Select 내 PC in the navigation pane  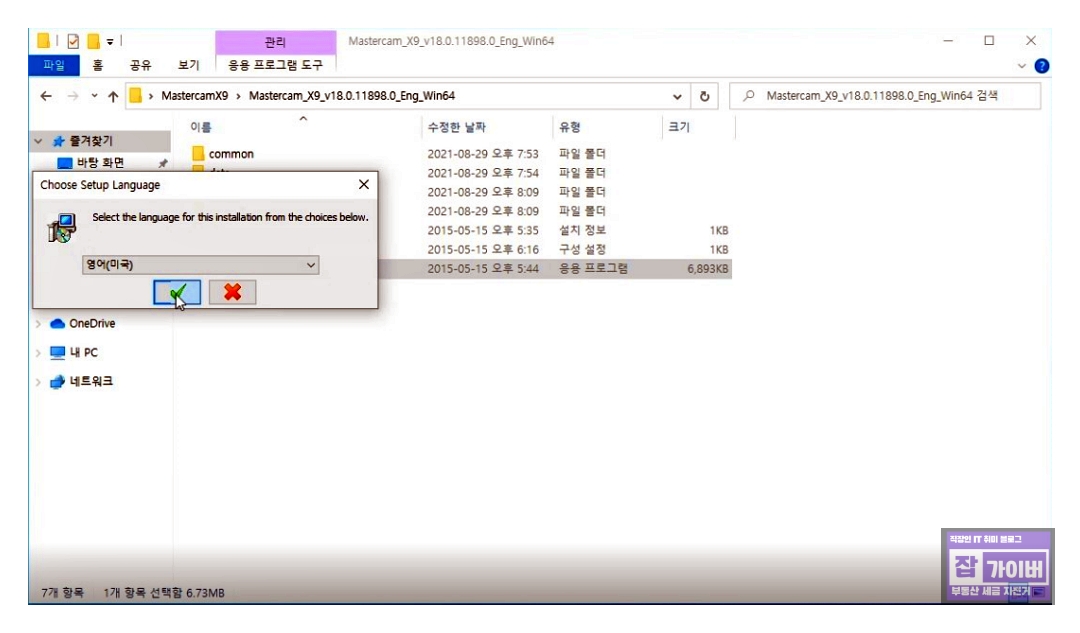(x=83, y=352)
